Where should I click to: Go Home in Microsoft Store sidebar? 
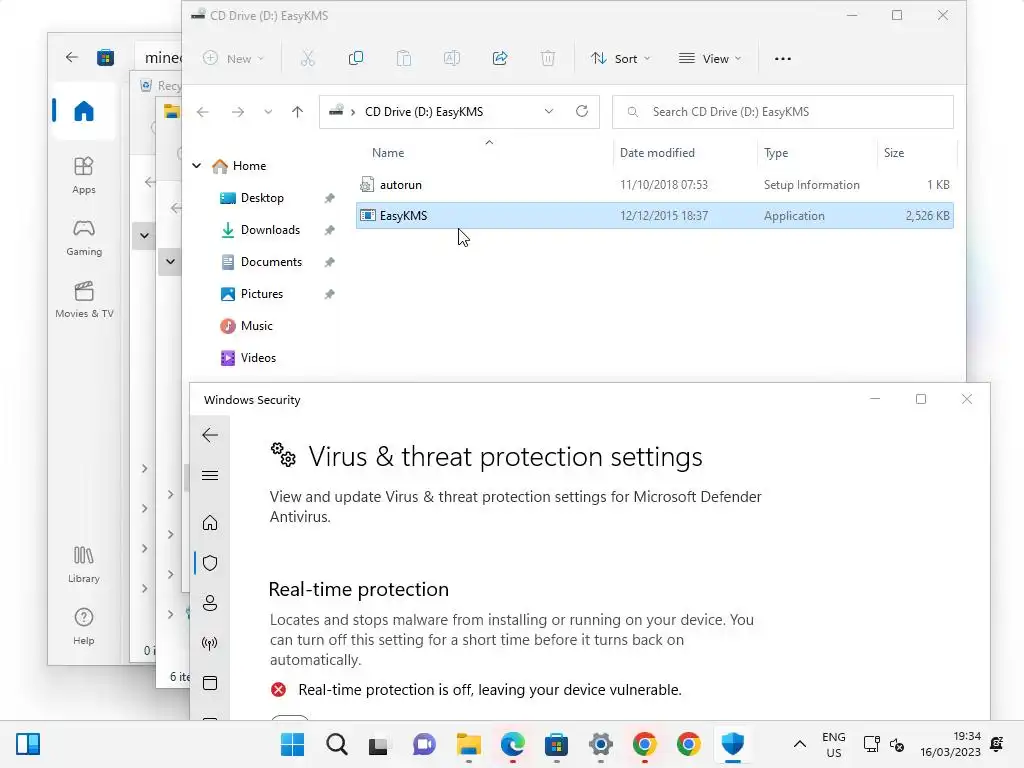[84, 111]
